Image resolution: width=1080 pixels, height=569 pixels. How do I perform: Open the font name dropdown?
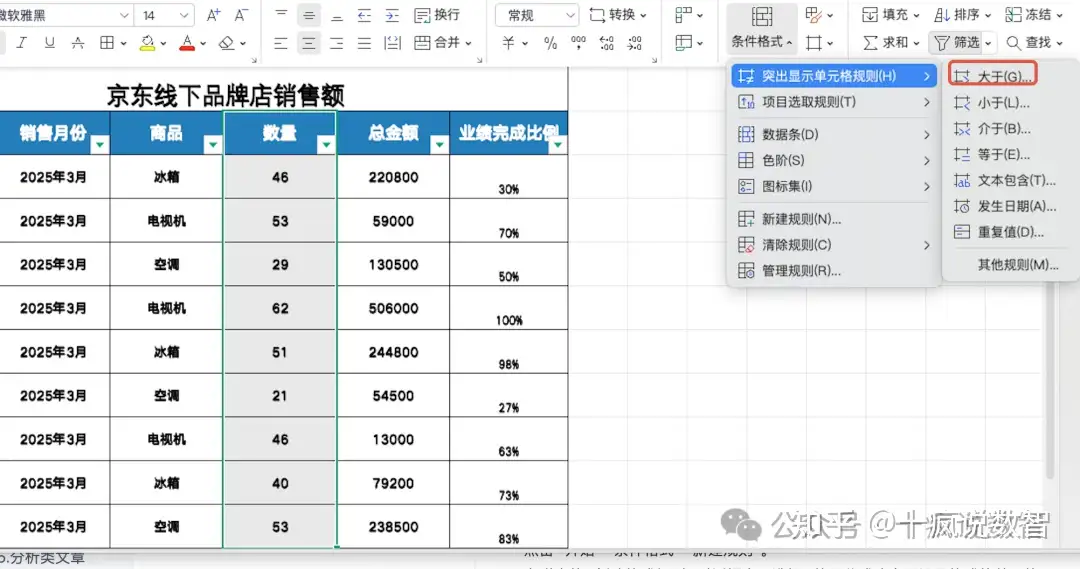(124, 14)
